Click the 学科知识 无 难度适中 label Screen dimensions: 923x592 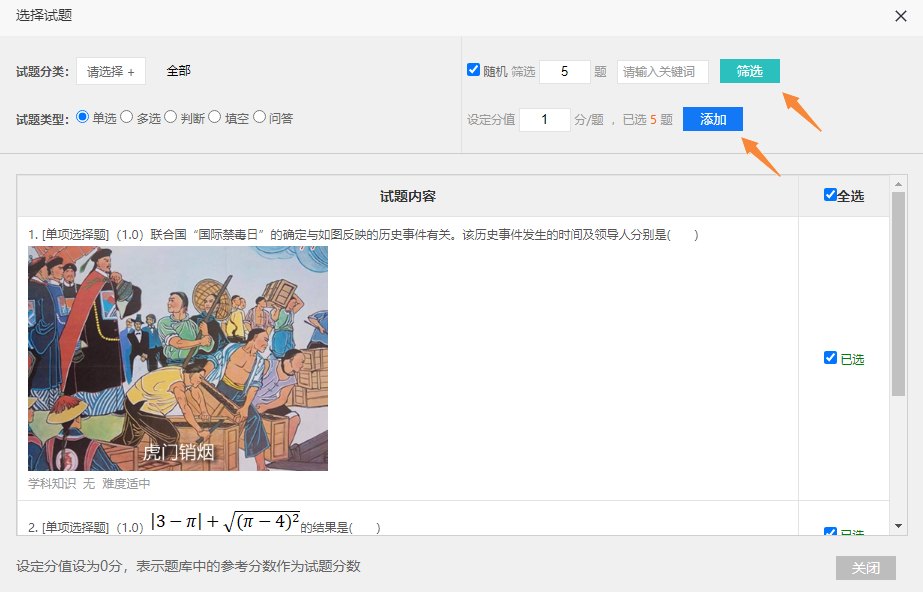click(89, 484)
